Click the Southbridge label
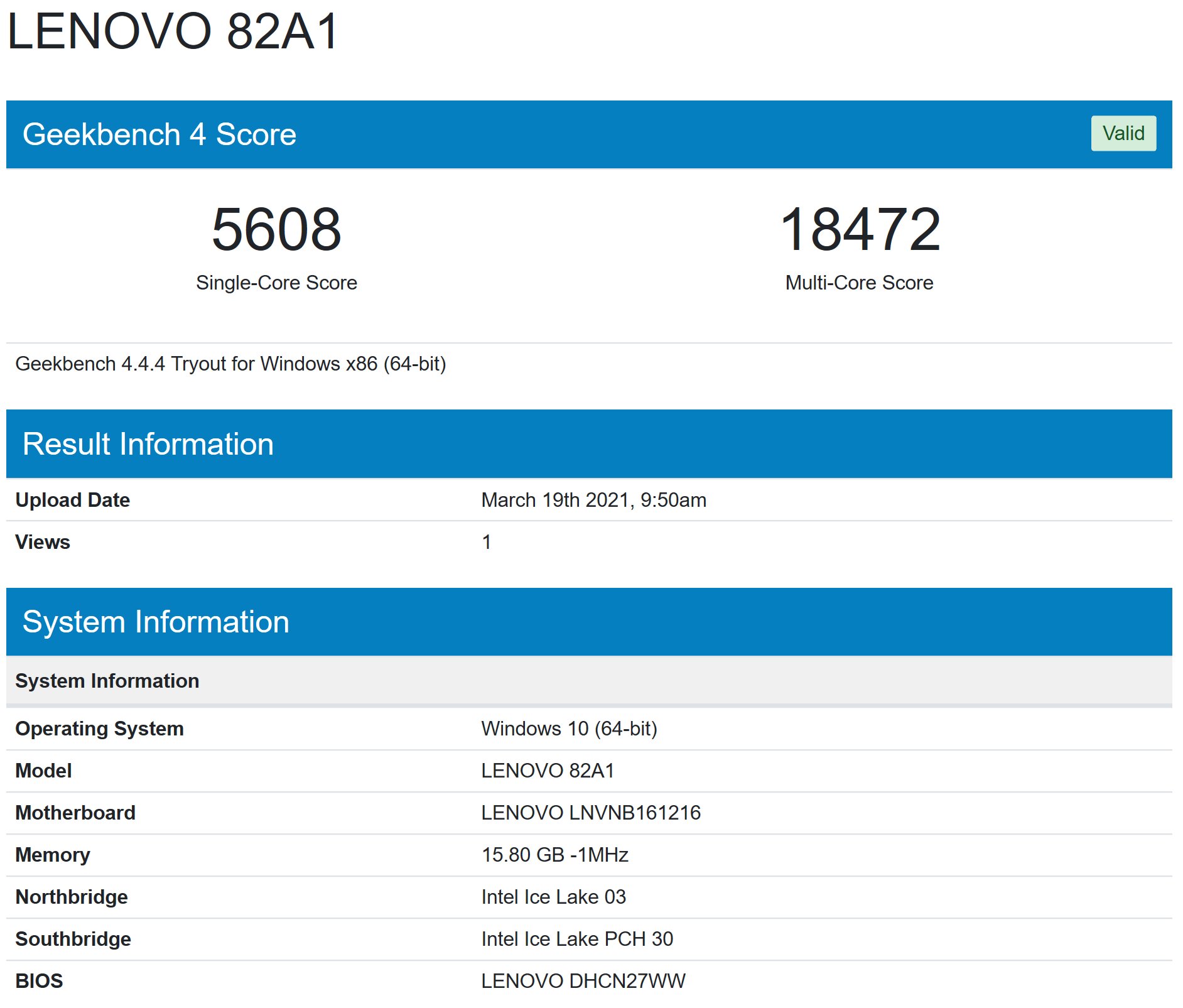1183x1008 pixels. (x=73, y=939)
